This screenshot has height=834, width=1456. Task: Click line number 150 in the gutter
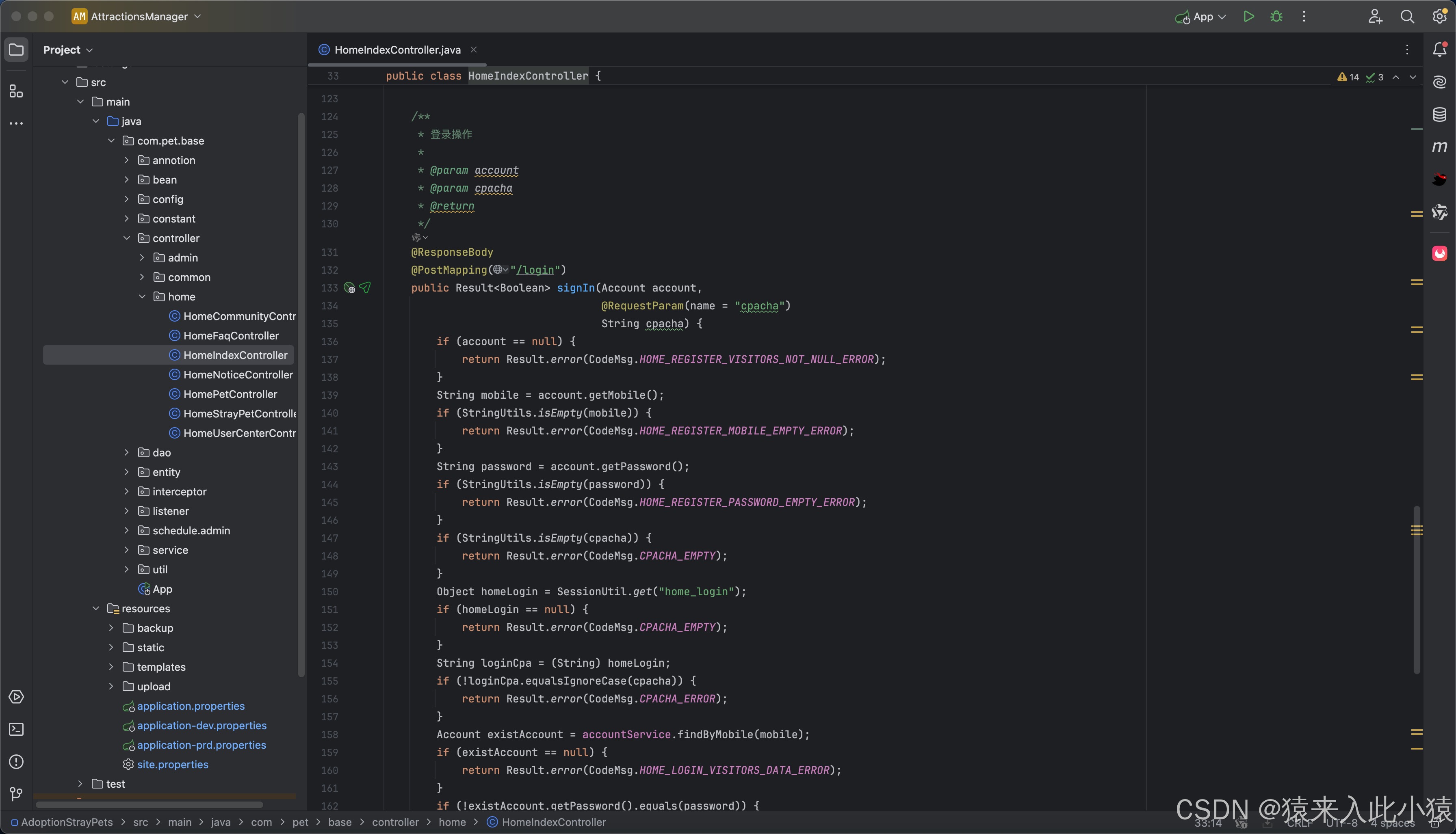(329, 592)
